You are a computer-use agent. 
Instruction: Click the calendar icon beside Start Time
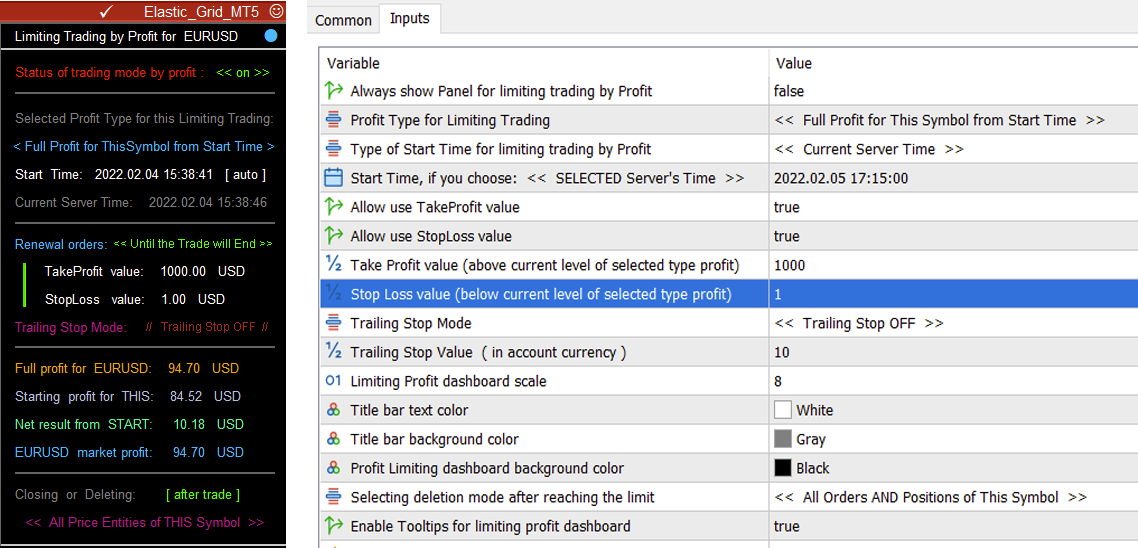click(333, 178)
